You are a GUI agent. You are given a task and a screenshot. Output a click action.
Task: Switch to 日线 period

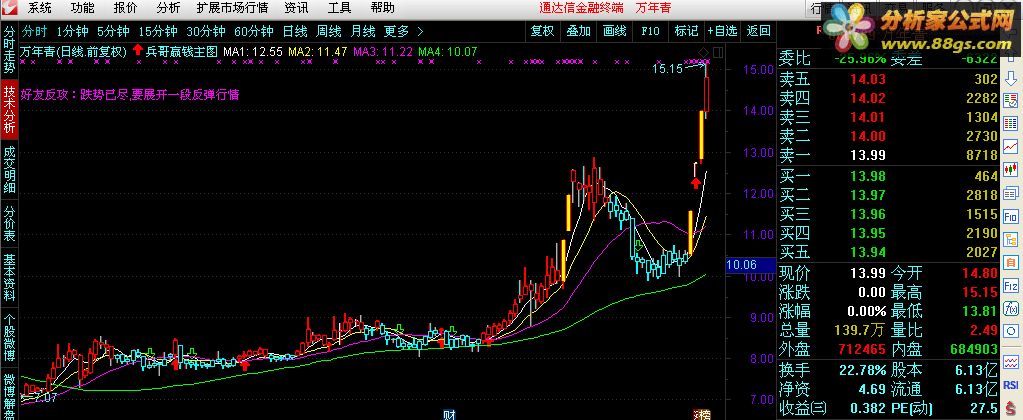[x=295, y=31]
